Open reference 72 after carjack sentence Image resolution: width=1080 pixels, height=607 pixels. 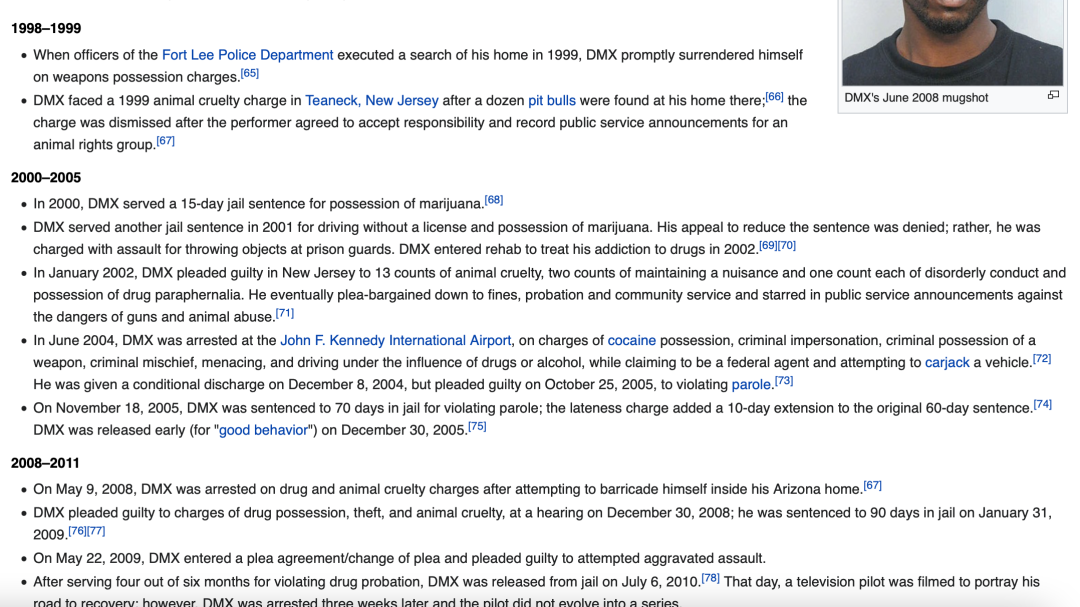[1042, 358]
